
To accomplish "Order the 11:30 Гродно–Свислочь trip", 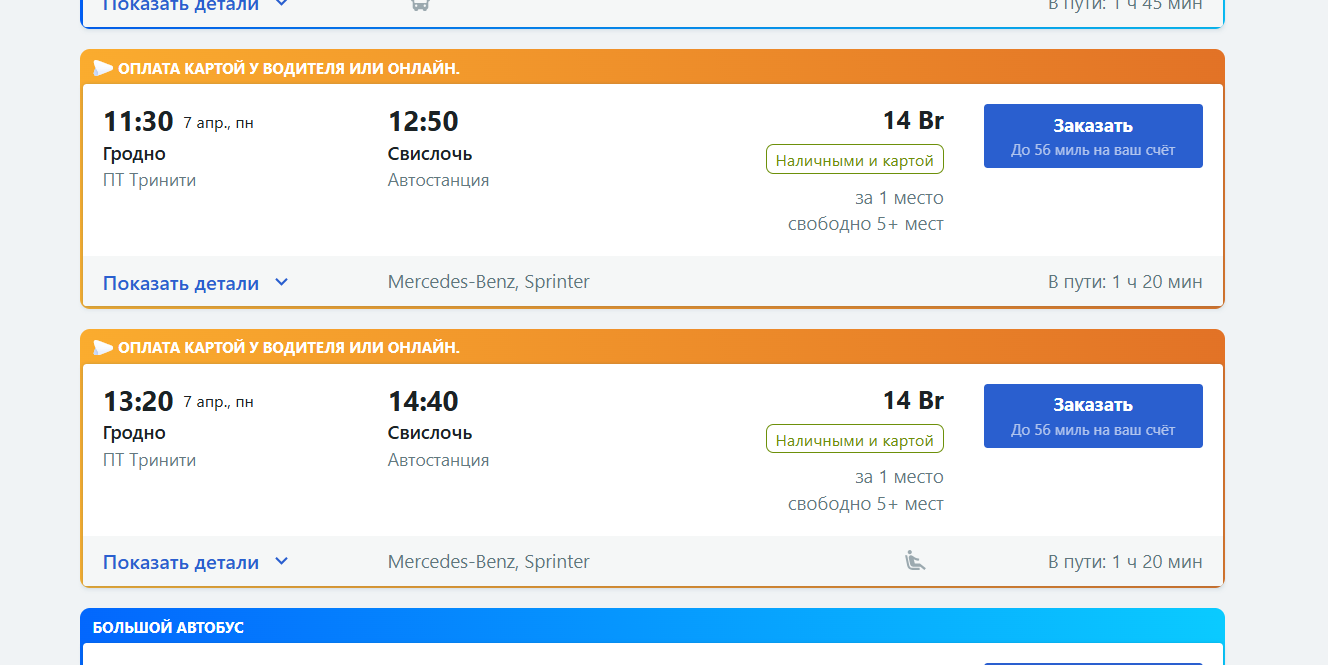I will pyautogui.click(x=1093, y=136).
